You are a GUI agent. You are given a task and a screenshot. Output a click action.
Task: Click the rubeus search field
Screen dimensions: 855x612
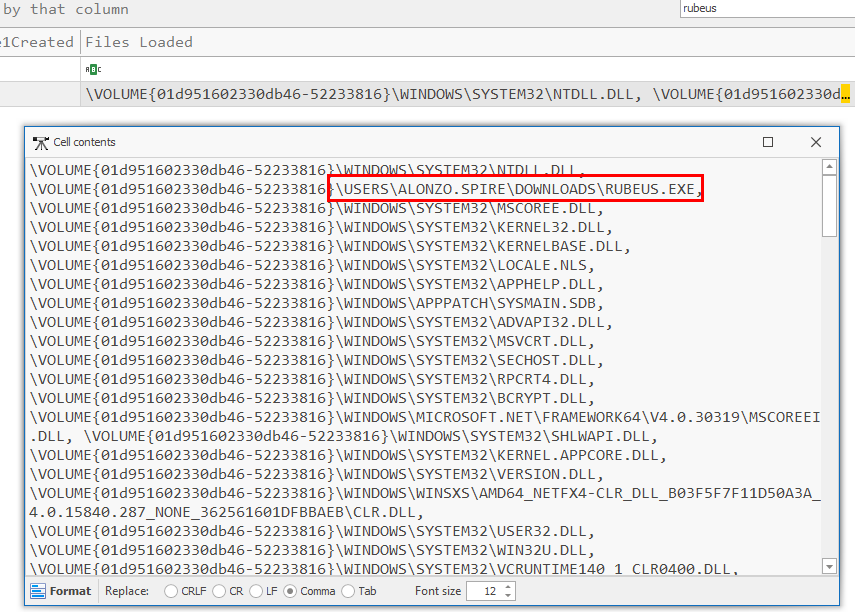[x=767, y=9]
